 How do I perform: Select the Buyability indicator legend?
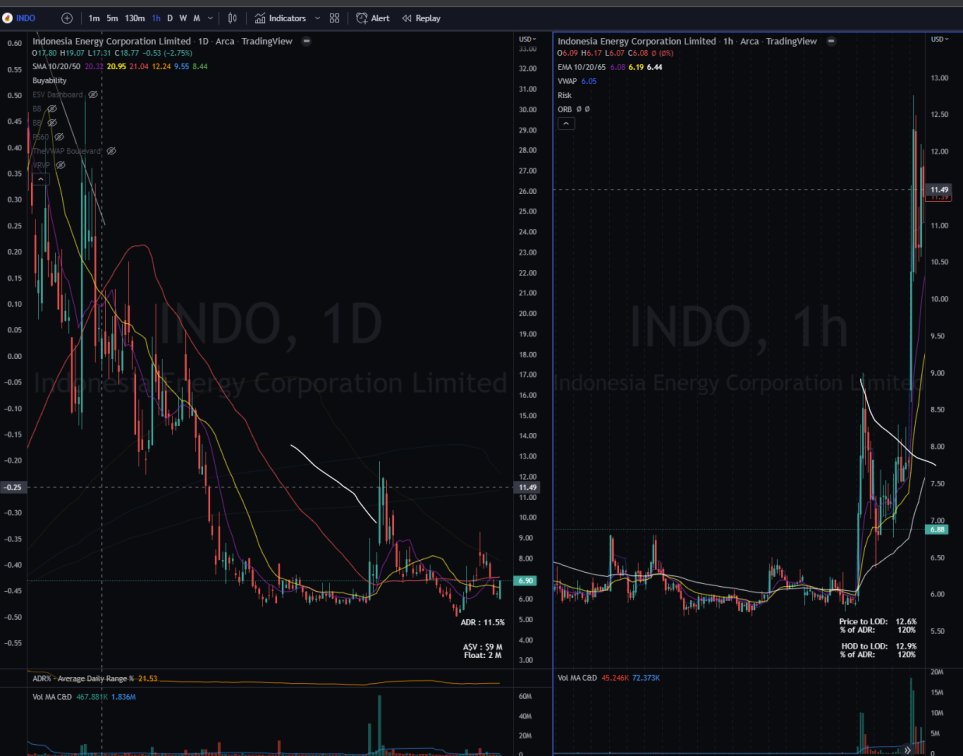coord(49,80)
